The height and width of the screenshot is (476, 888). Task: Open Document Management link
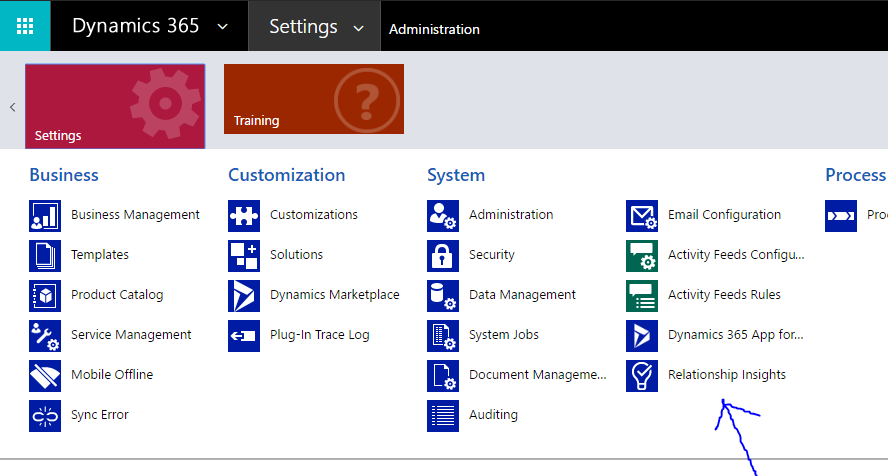coord(537,375)
